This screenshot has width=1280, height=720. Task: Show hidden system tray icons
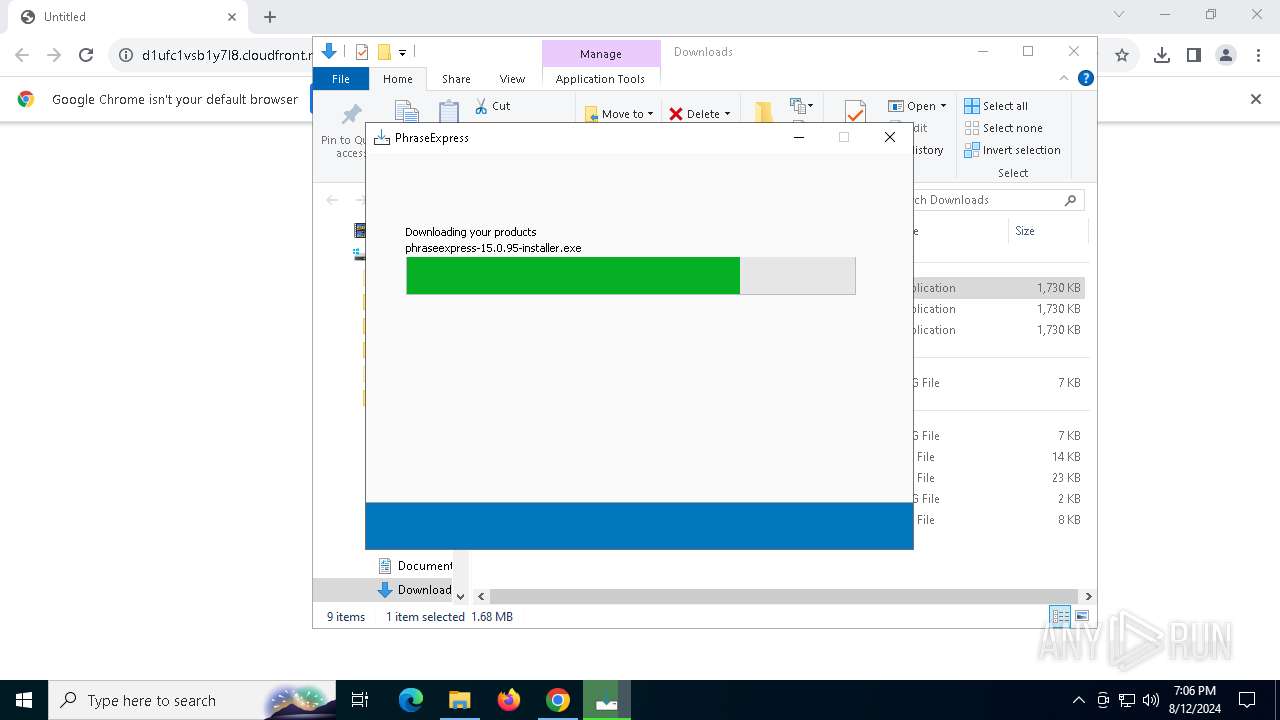click(x=1078, y=700)
